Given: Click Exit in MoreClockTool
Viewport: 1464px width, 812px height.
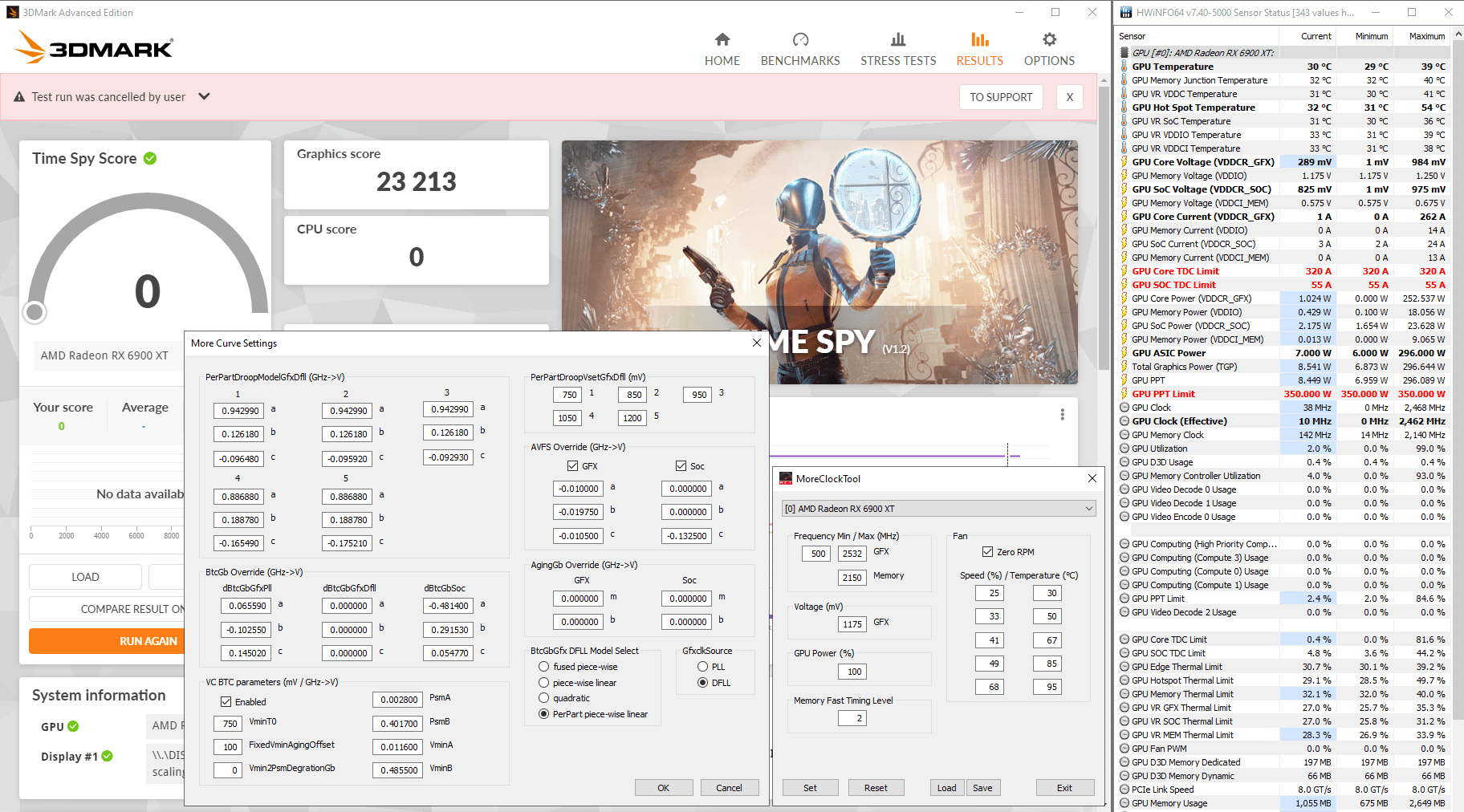Looking at the screenshot, I should pos(1064,788).
